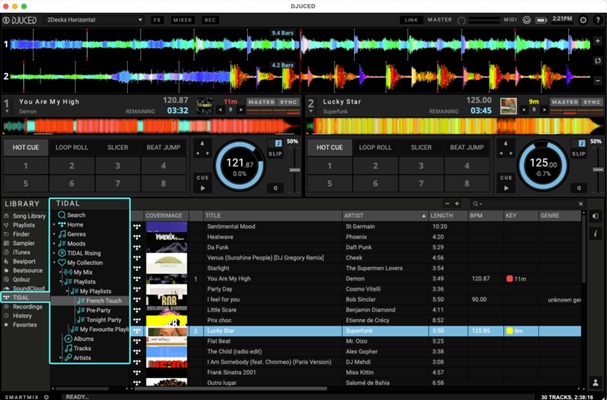Trigger hot cue pad 8 on deck 2

click(x=467, y=183)
